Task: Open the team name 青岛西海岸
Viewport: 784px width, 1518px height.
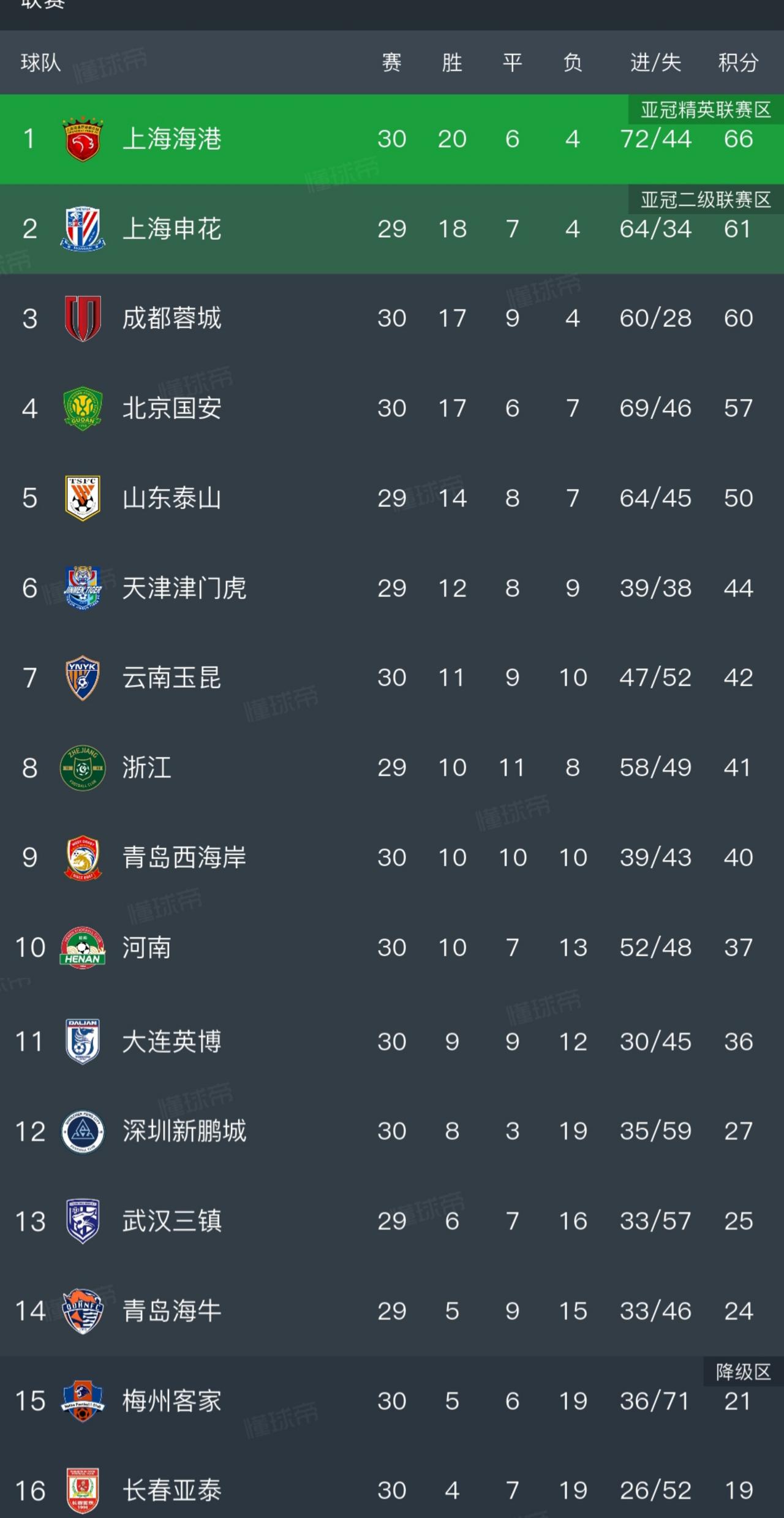Action: click(184, 858)
